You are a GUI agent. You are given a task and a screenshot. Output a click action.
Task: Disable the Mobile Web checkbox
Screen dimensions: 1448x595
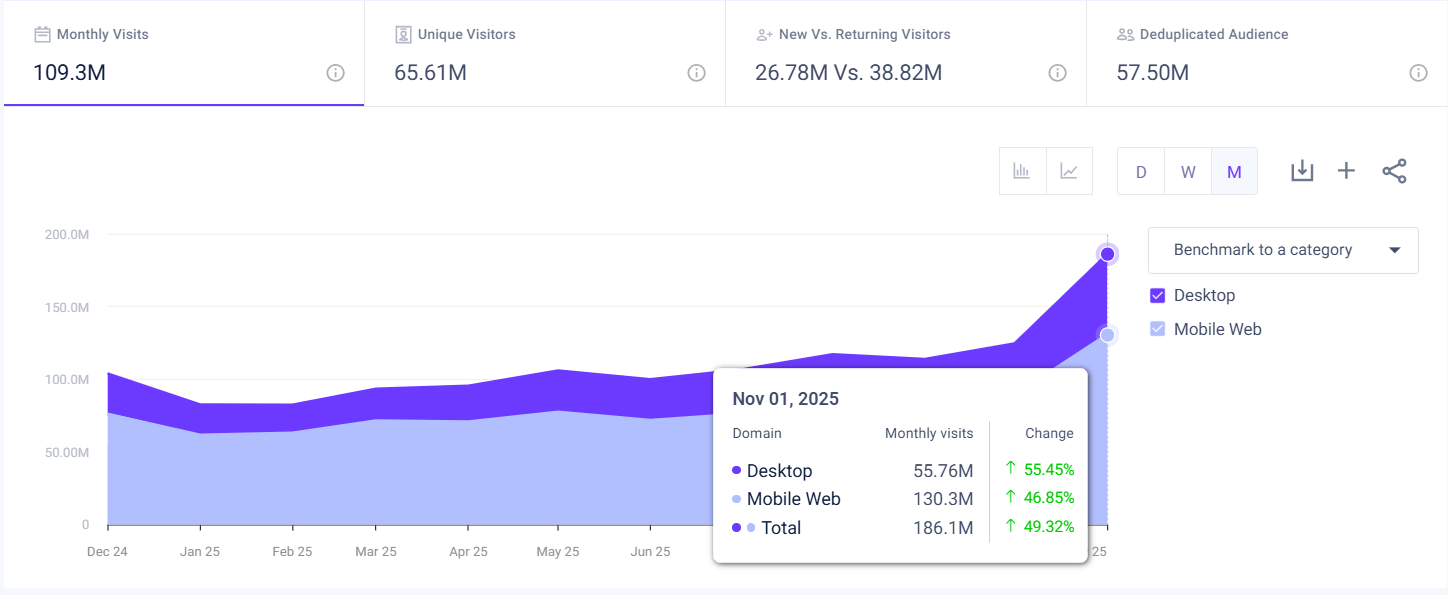click(1158, 329)
